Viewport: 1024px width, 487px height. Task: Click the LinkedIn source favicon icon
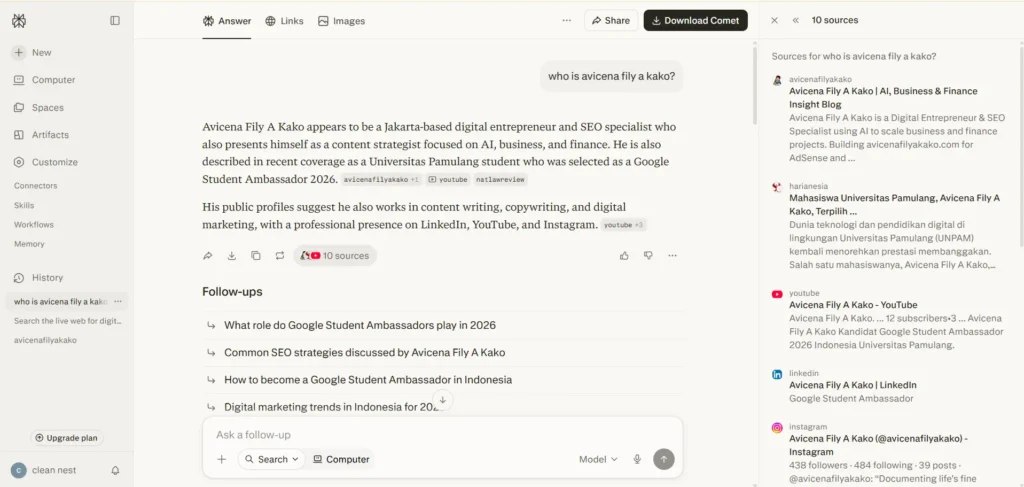pyautogui.click(x=777, y=375)
